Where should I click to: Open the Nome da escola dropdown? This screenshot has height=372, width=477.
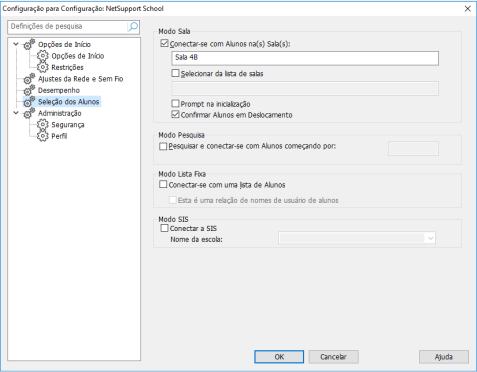(x=357, y=238)
